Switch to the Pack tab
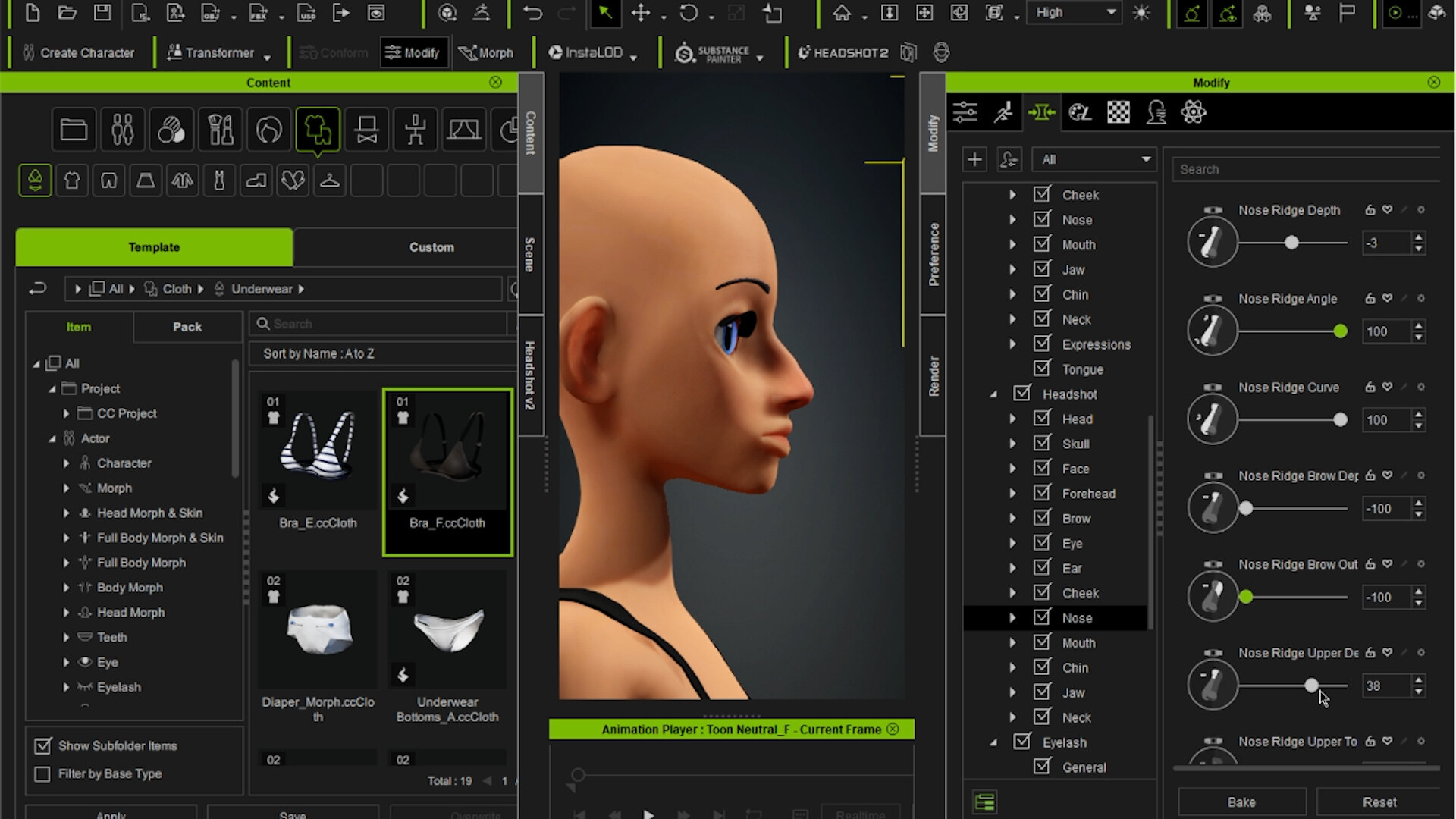The width and height of the screenshot is (1456, 819). pyautogui.click(x=187, y=327)
